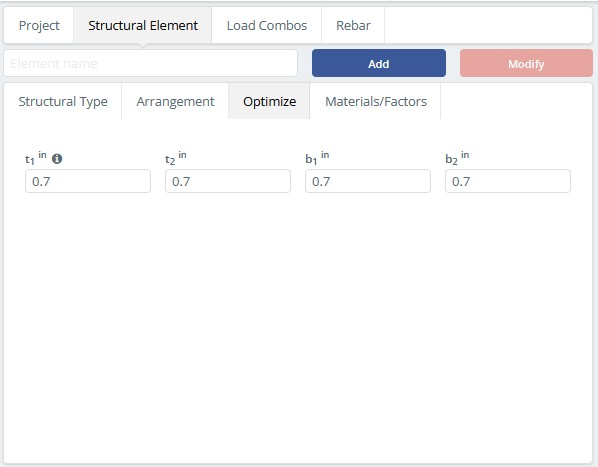Click into the b1 input box
Screen dimensions: 598x467
[x=368, y=181]
